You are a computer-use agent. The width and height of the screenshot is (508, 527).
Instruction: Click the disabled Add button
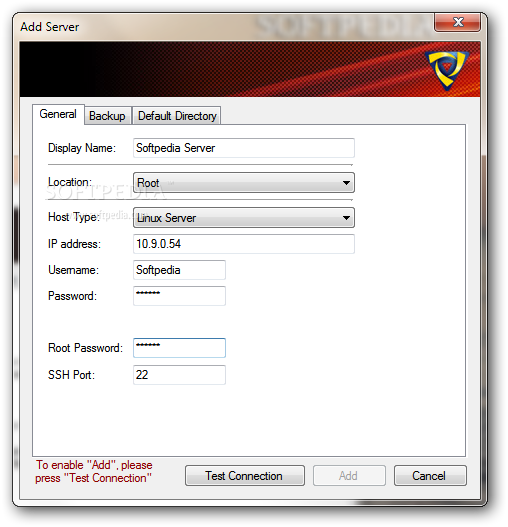[x=349, y=476]
